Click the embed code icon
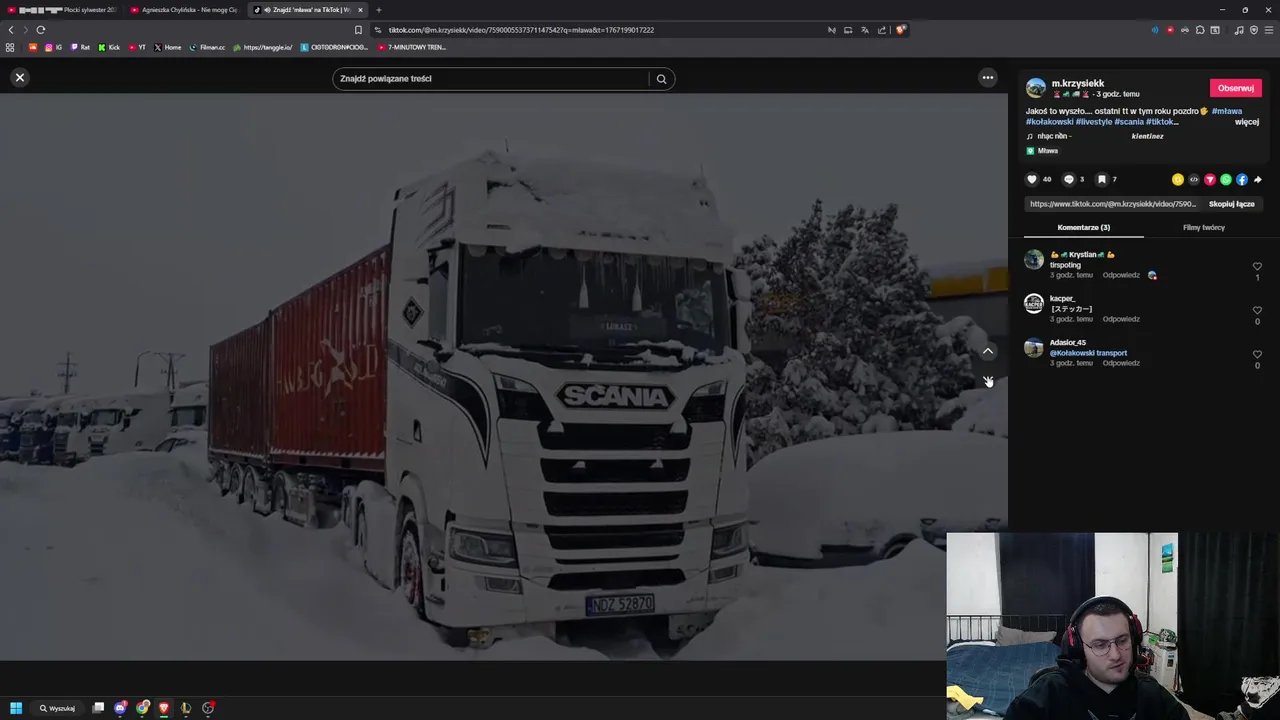The height and width of the screenshot is (720, 1280). tap(1194, 180)
